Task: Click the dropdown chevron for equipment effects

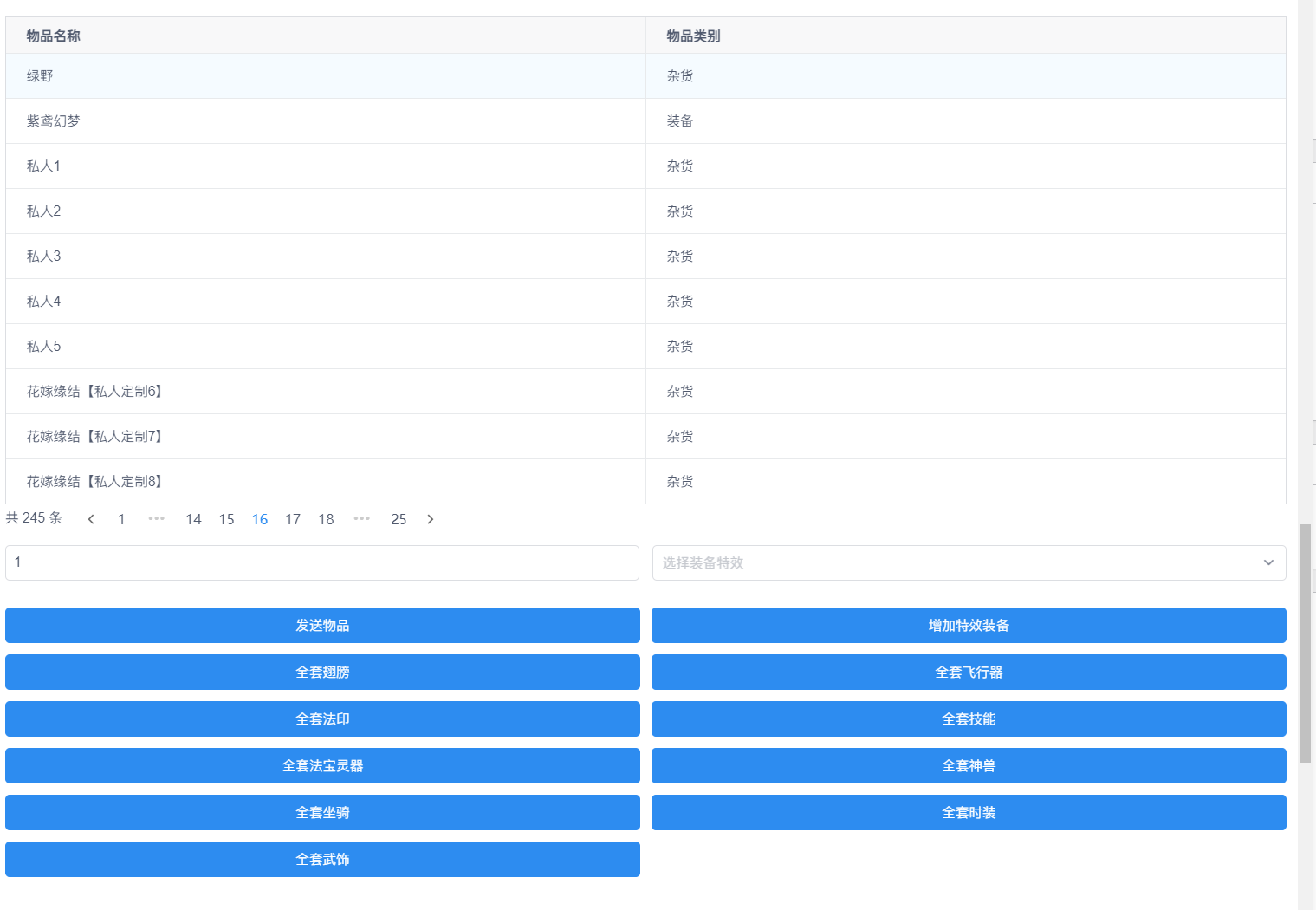Action: [x=1268, y=563]
